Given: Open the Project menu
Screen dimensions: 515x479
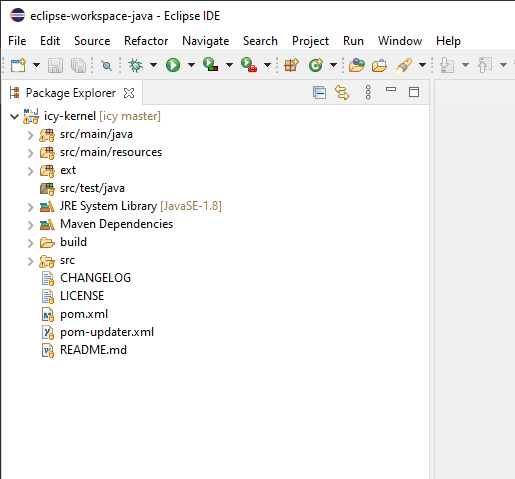Looking at the screenshot, I should click(310, 41).
